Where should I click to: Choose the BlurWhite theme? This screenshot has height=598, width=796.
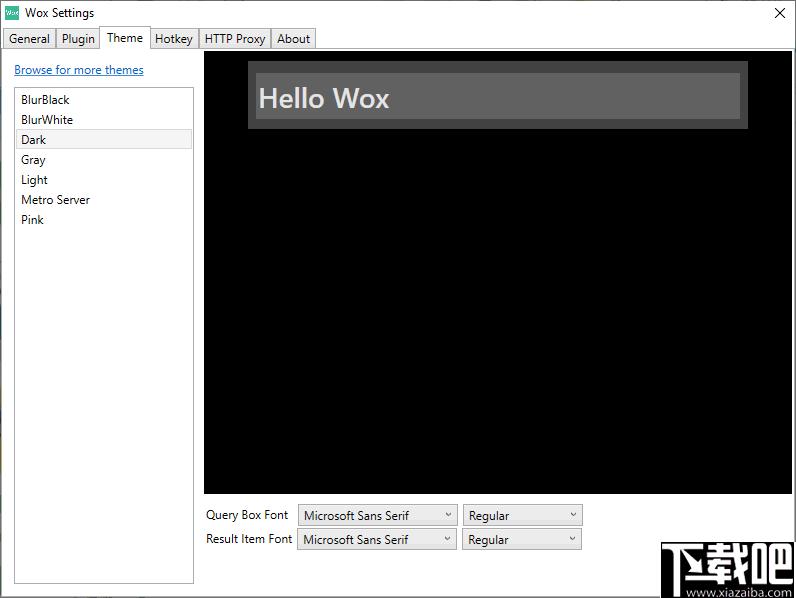click(x=47, y=120)
